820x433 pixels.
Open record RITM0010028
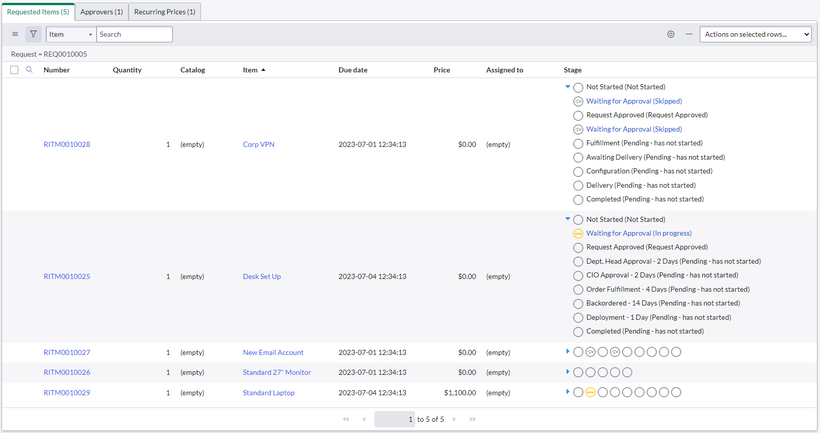tap(67, 144)
